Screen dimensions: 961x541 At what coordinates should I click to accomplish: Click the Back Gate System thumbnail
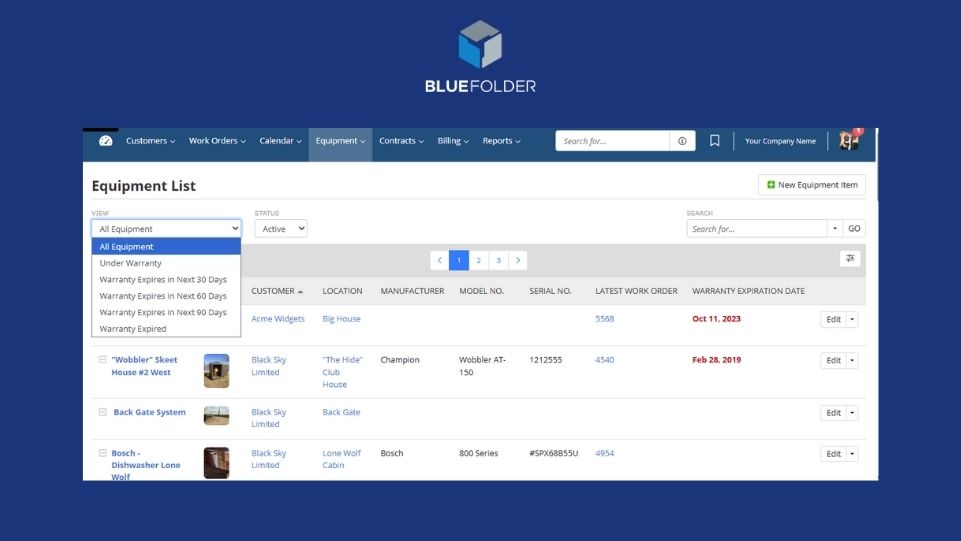point(216,415)
